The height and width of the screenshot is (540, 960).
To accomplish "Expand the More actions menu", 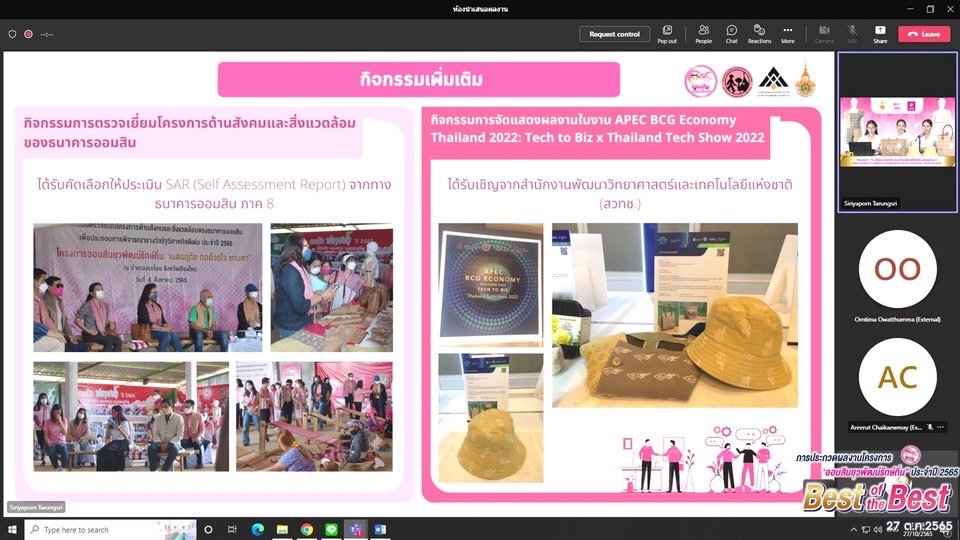I will point(788,33).
